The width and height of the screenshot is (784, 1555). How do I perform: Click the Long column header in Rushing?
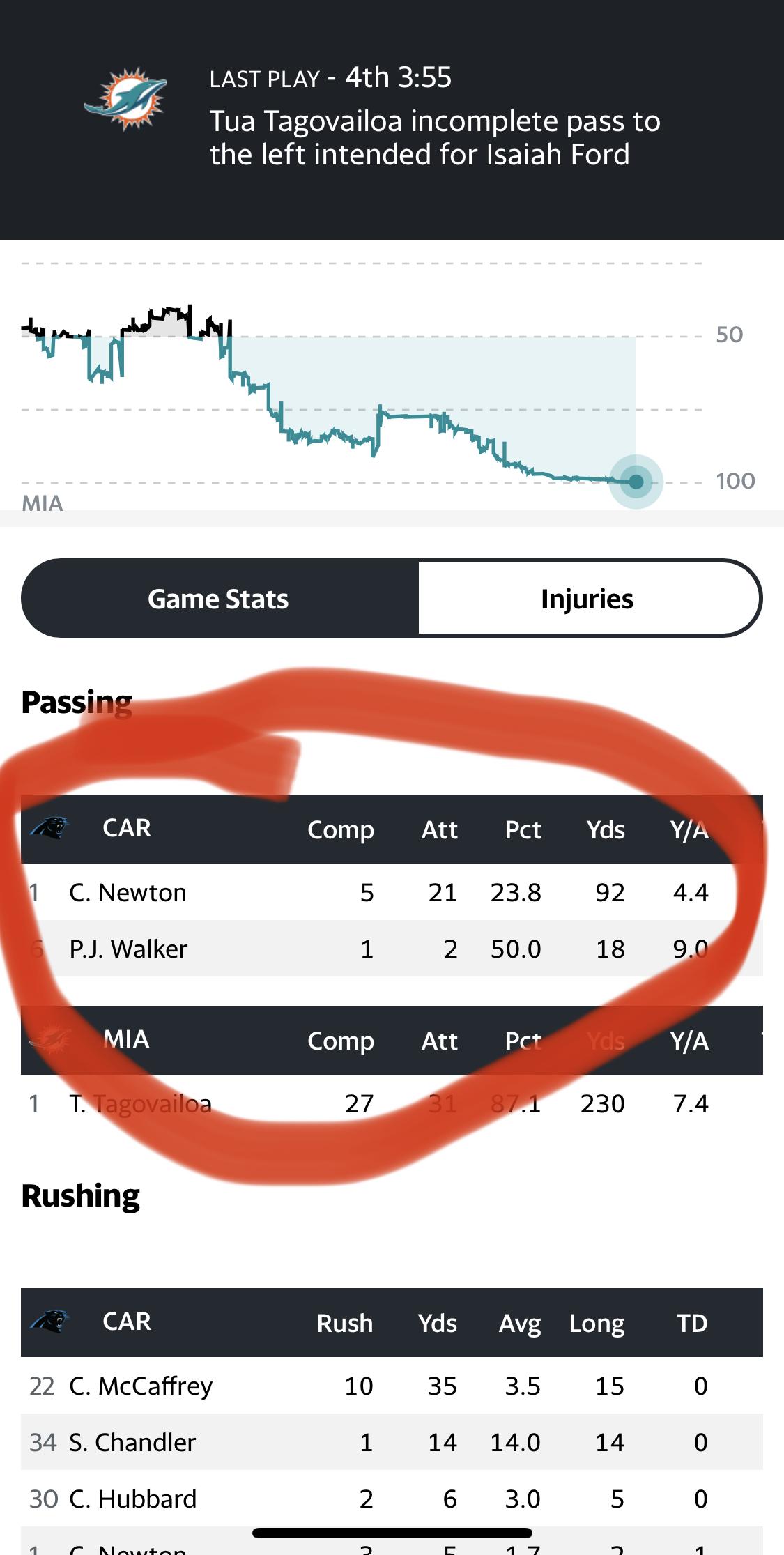point(597,1323)
